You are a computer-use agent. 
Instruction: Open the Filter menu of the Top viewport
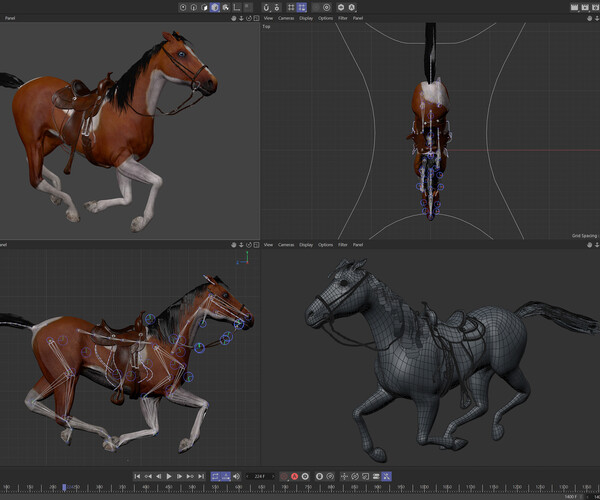(x=343, y=18)
